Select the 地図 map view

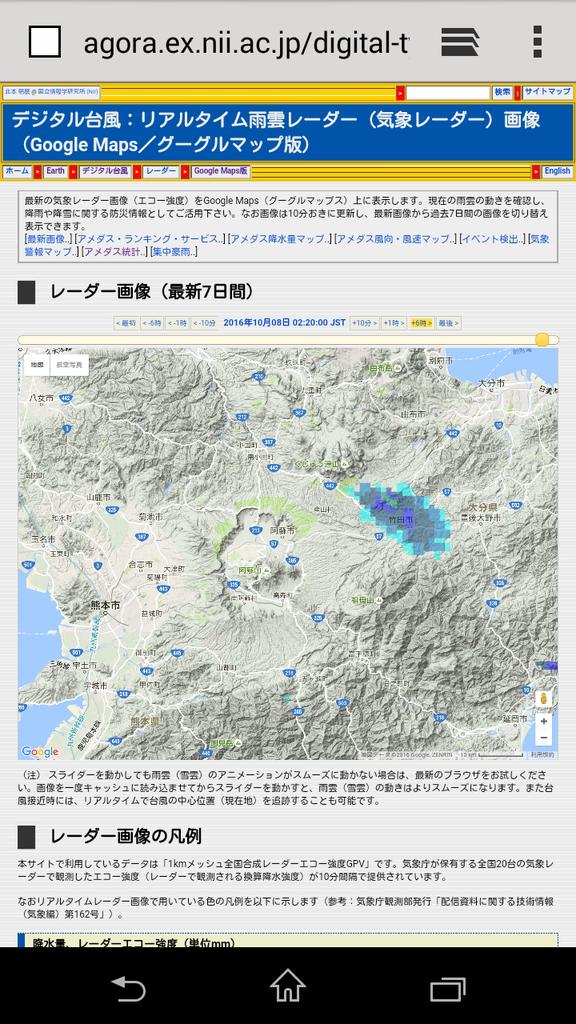click(x=37, y=365)
